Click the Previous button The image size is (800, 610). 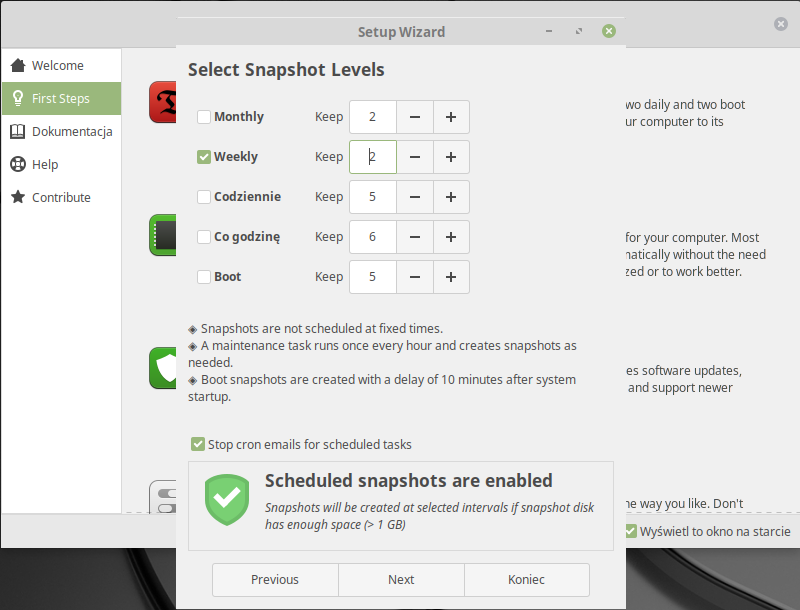pyautogui.click(x=275, y=580)
